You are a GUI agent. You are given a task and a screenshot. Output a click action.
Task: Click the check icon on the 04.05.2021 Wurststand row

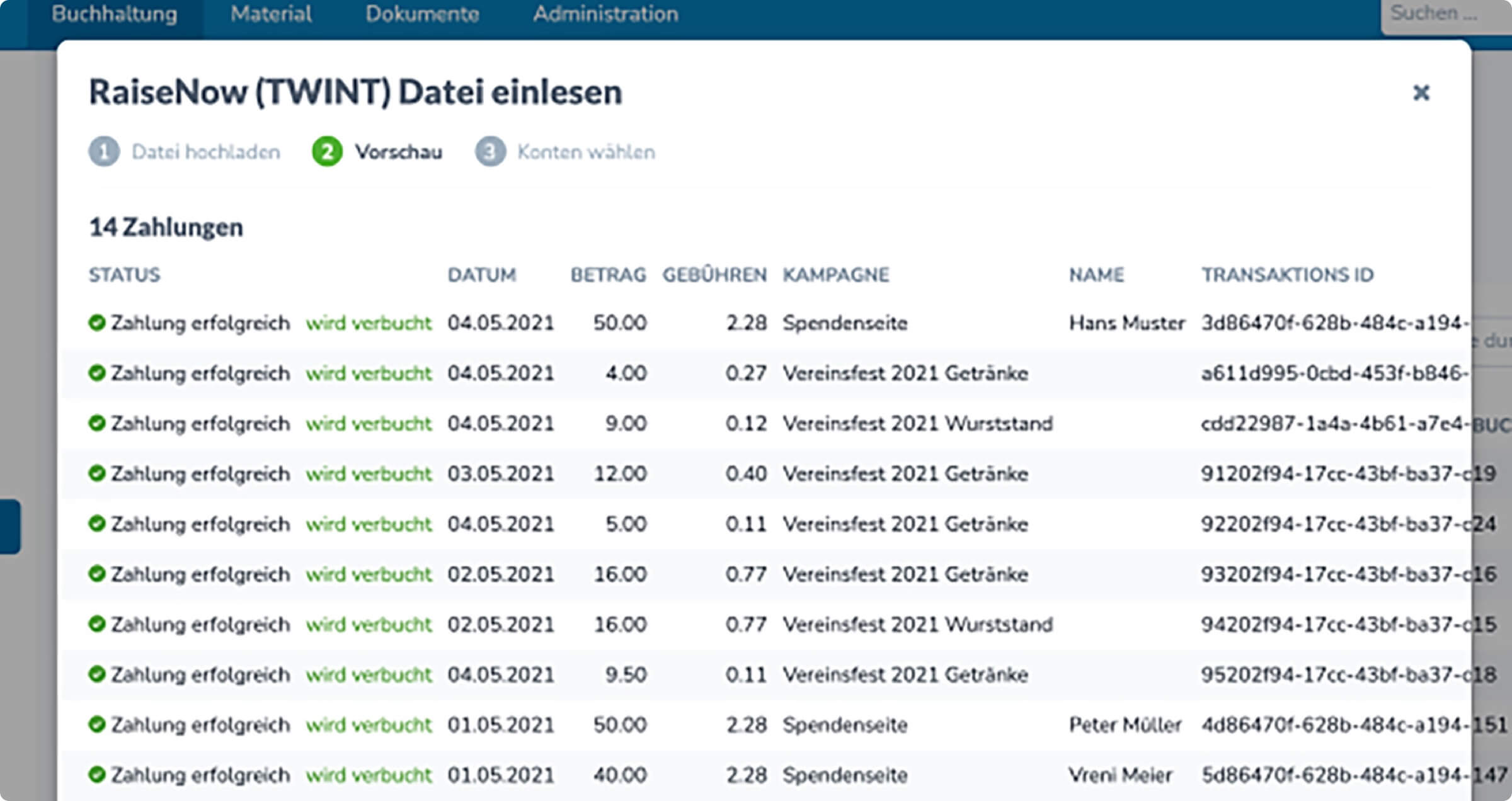click(x=98, y=423)
